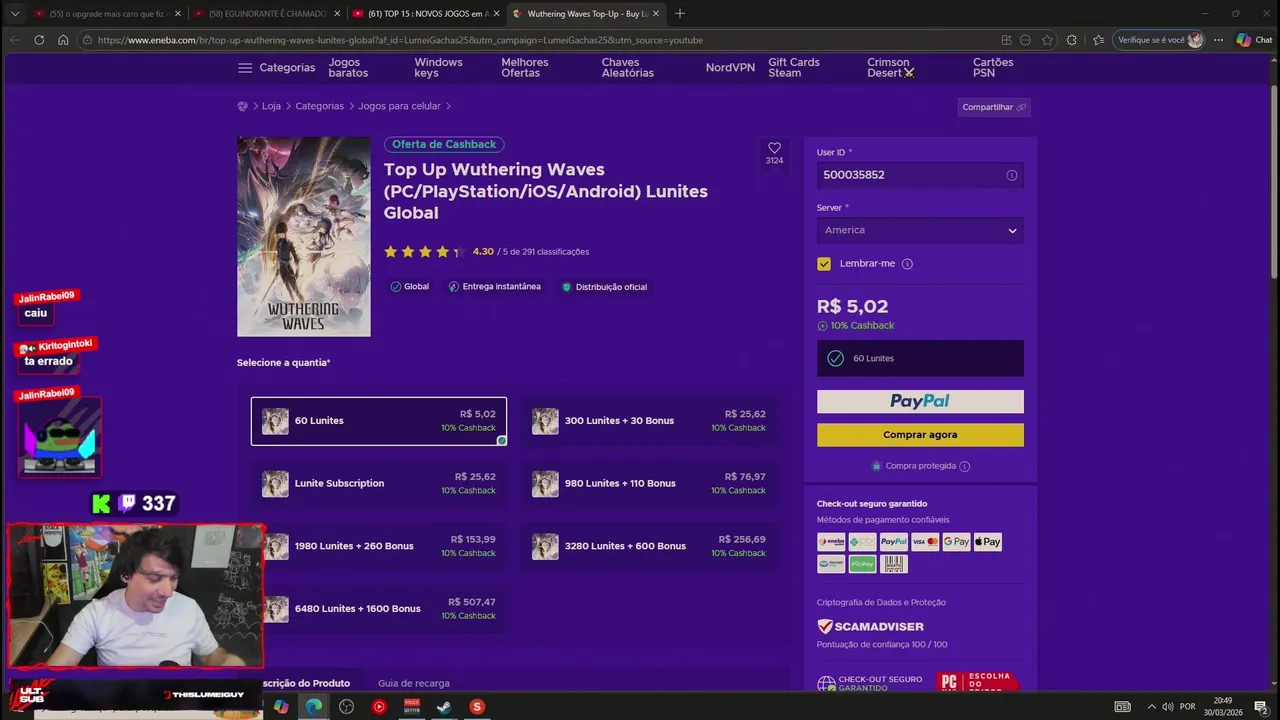
Task: Open Crimson Desert menu item
Action: (890, 68)
